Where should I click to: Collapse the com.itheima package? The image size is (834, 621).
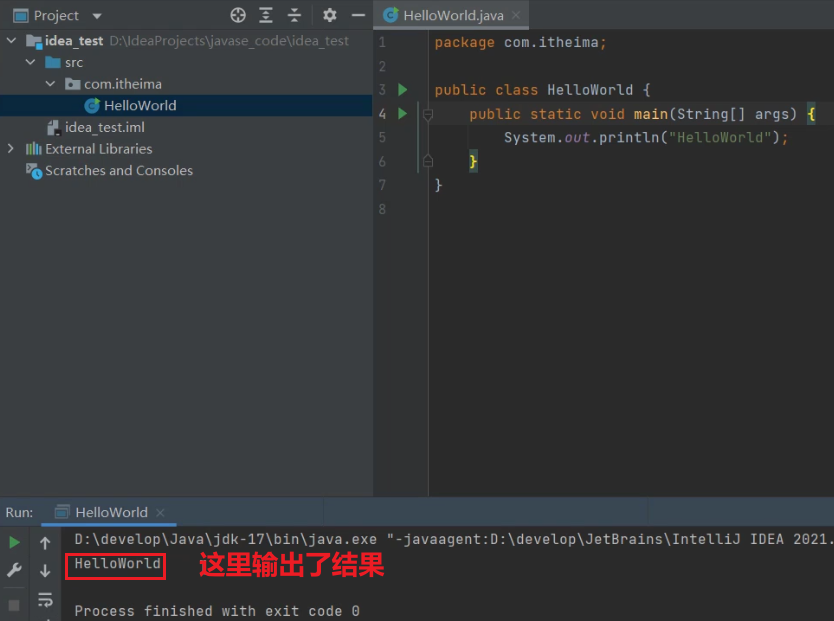tap(50, 83)
